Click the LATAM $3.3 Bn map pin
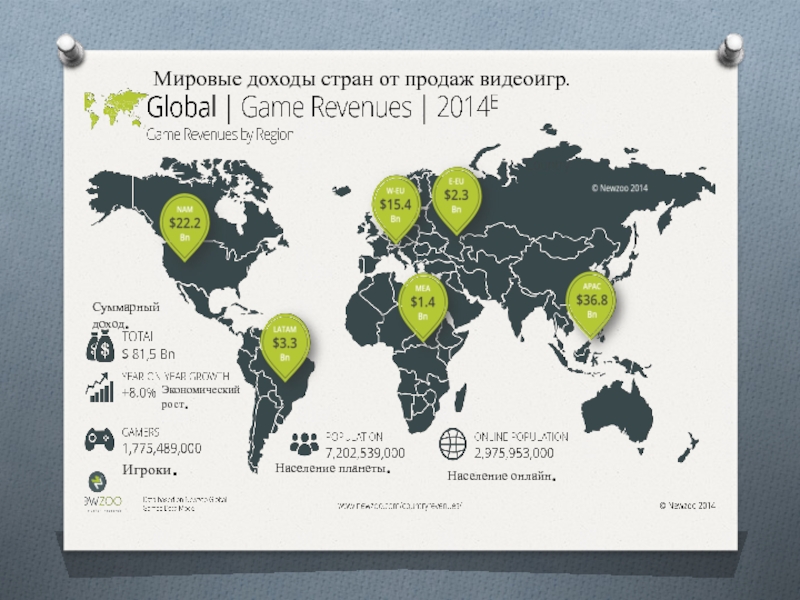Screen dimensions: 800x600 [x=285, y=345]
